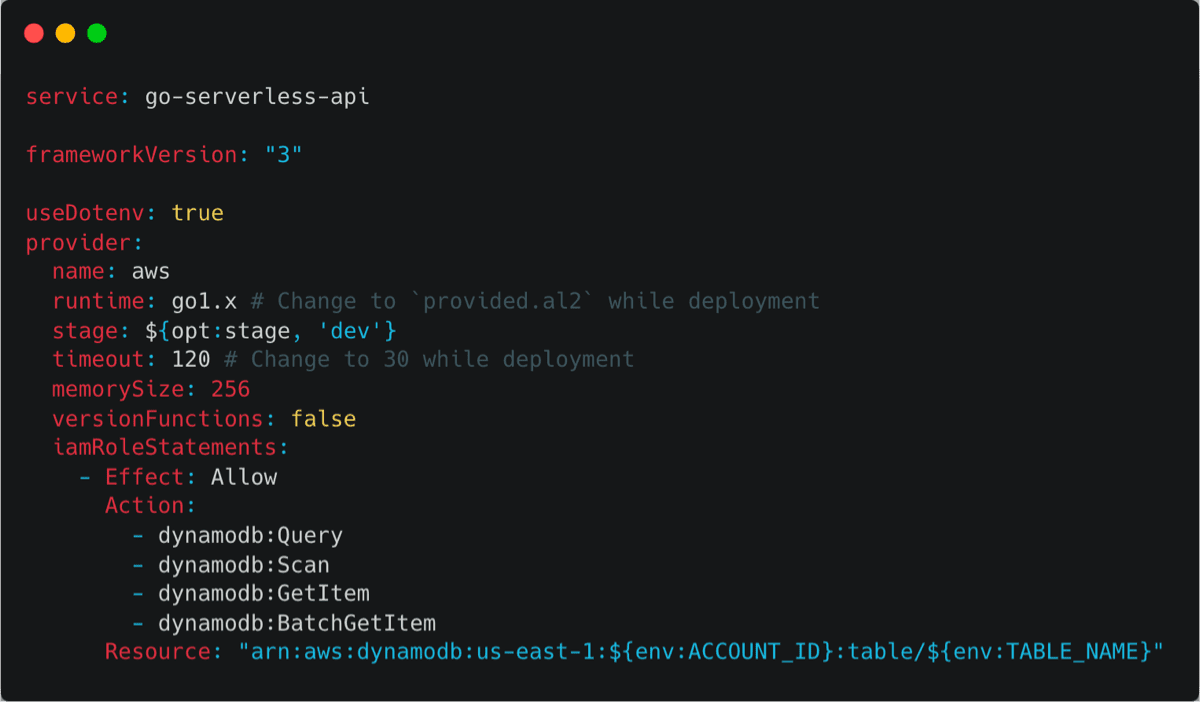This screenshot has height=702, width=1200.
Task: Click the Effect Allow value
Action: pyautogui.click(x=244, y=477)
